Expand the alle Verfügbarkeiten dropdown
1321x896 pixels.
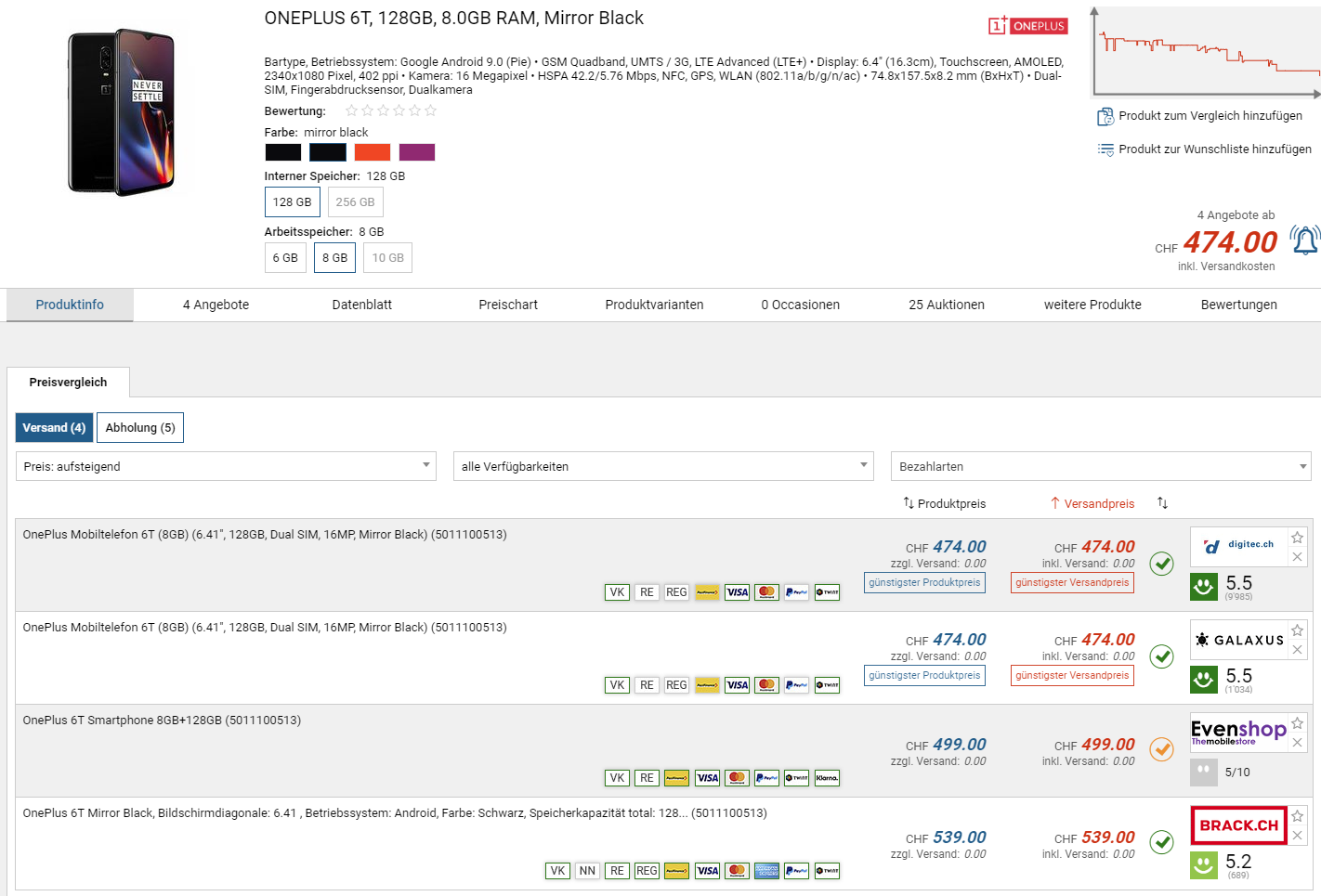click(663, 466)
